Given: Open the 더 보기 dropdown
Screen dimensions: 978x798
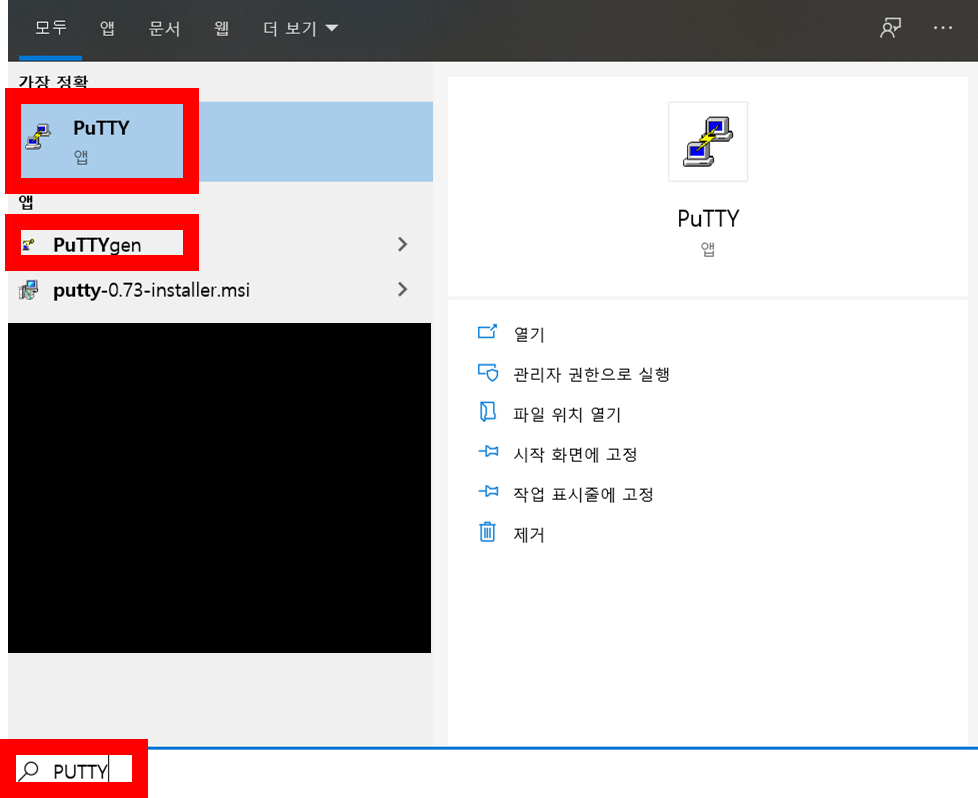Looking at the screenshot, I should click(300, 28).
